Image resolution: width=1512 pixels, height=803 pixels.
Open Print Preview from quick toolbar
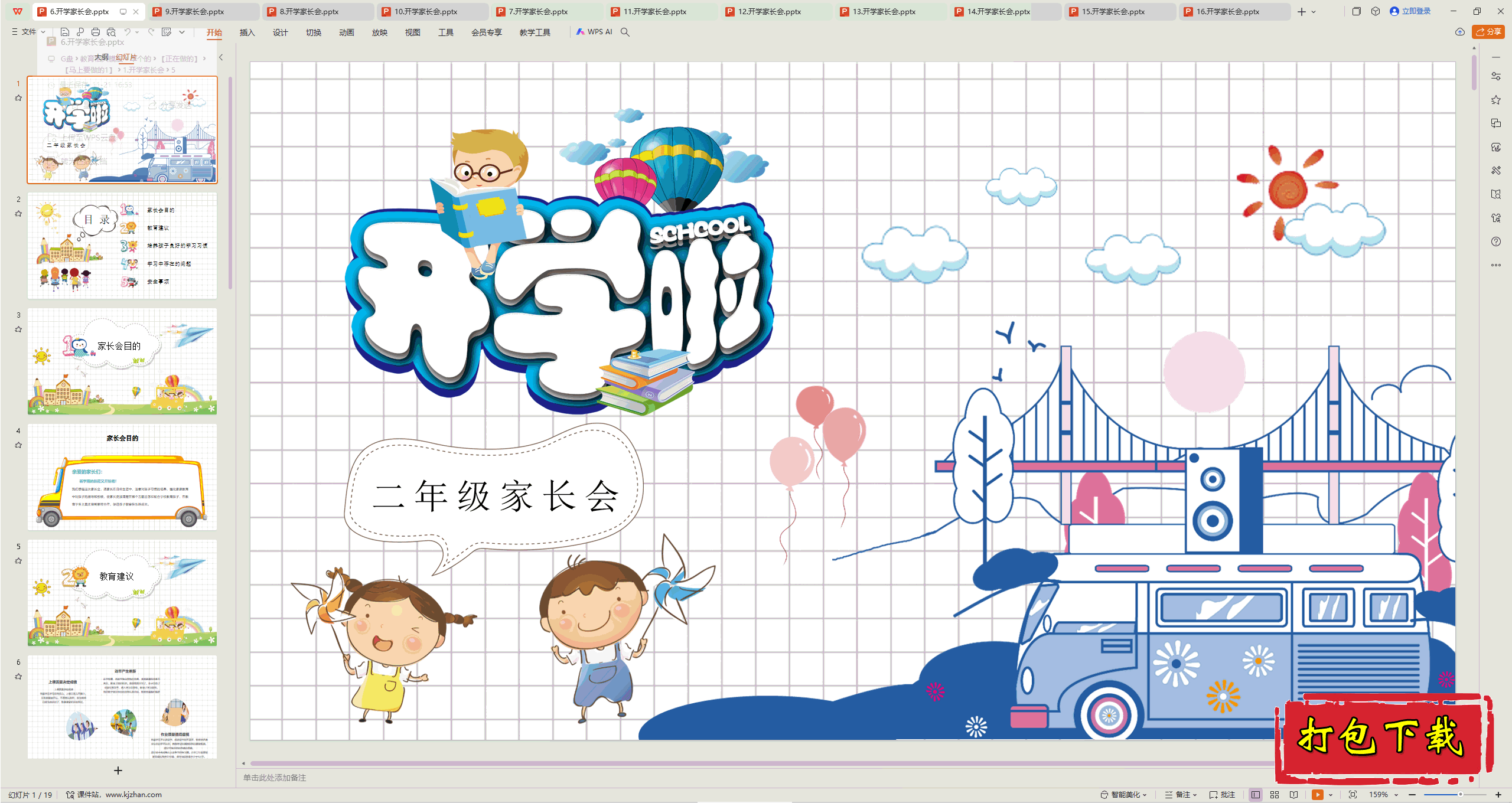point(111,32)
